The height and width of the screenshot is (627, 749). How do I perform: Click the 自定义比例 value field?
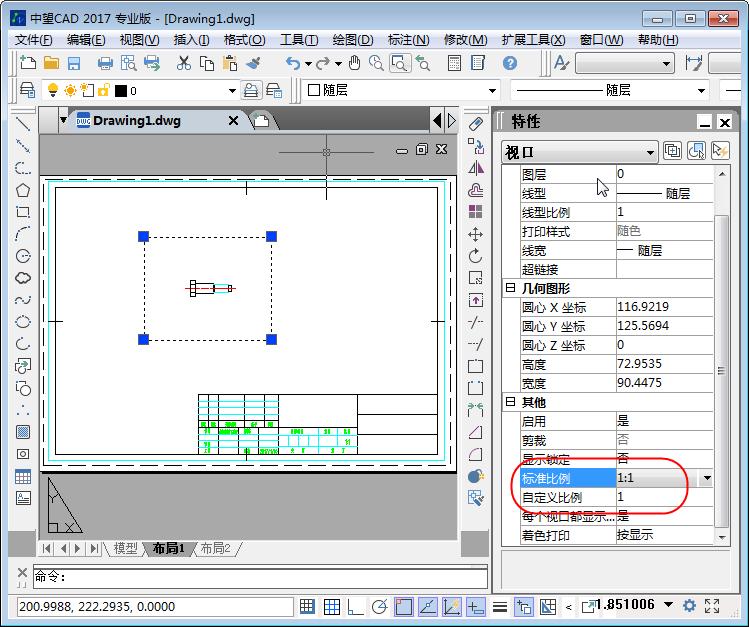click(x=664, y=497)
